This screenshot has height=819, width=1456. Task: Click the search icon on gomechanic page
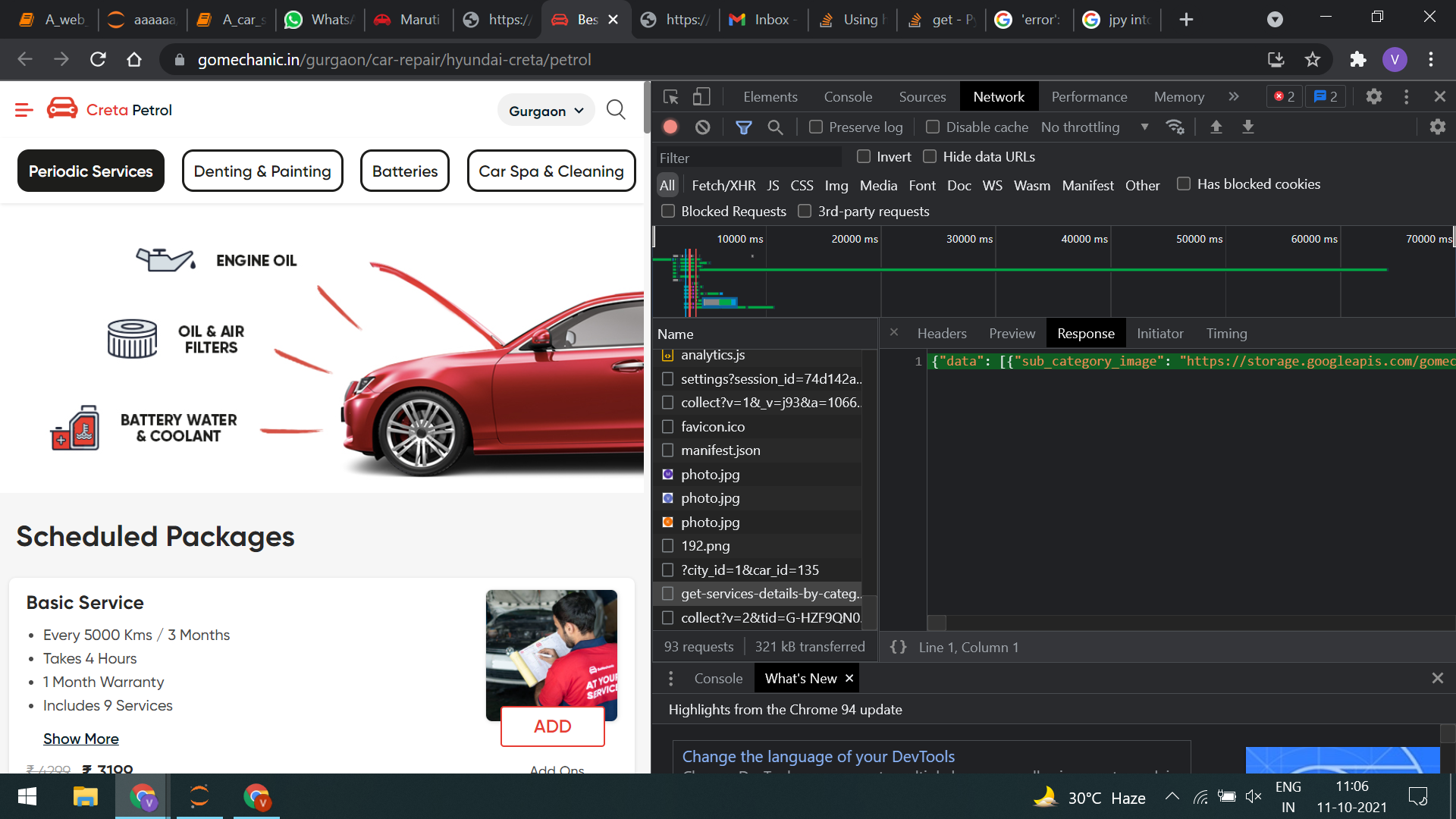click(617, 109)
